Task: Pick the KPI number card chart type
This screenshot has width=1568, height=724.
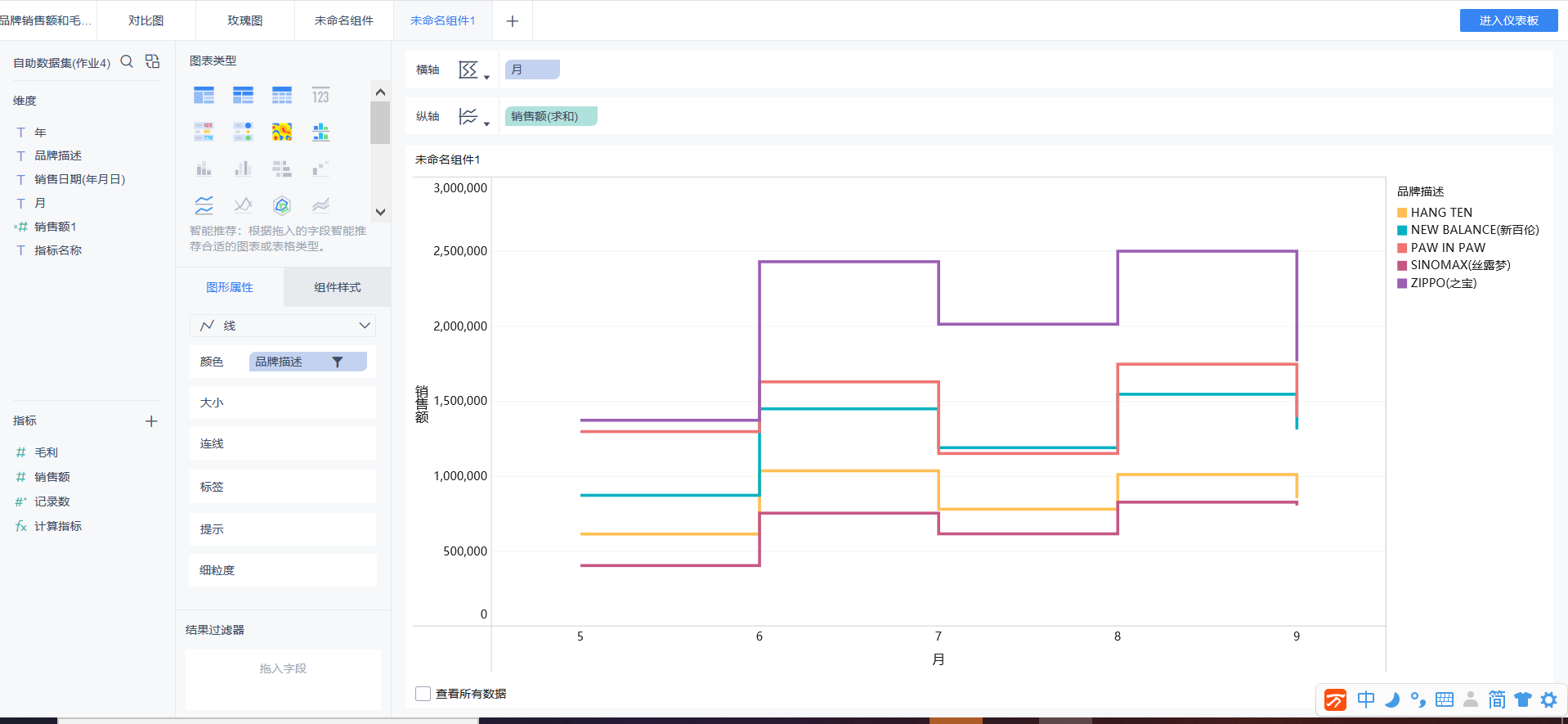Action: 320,96
